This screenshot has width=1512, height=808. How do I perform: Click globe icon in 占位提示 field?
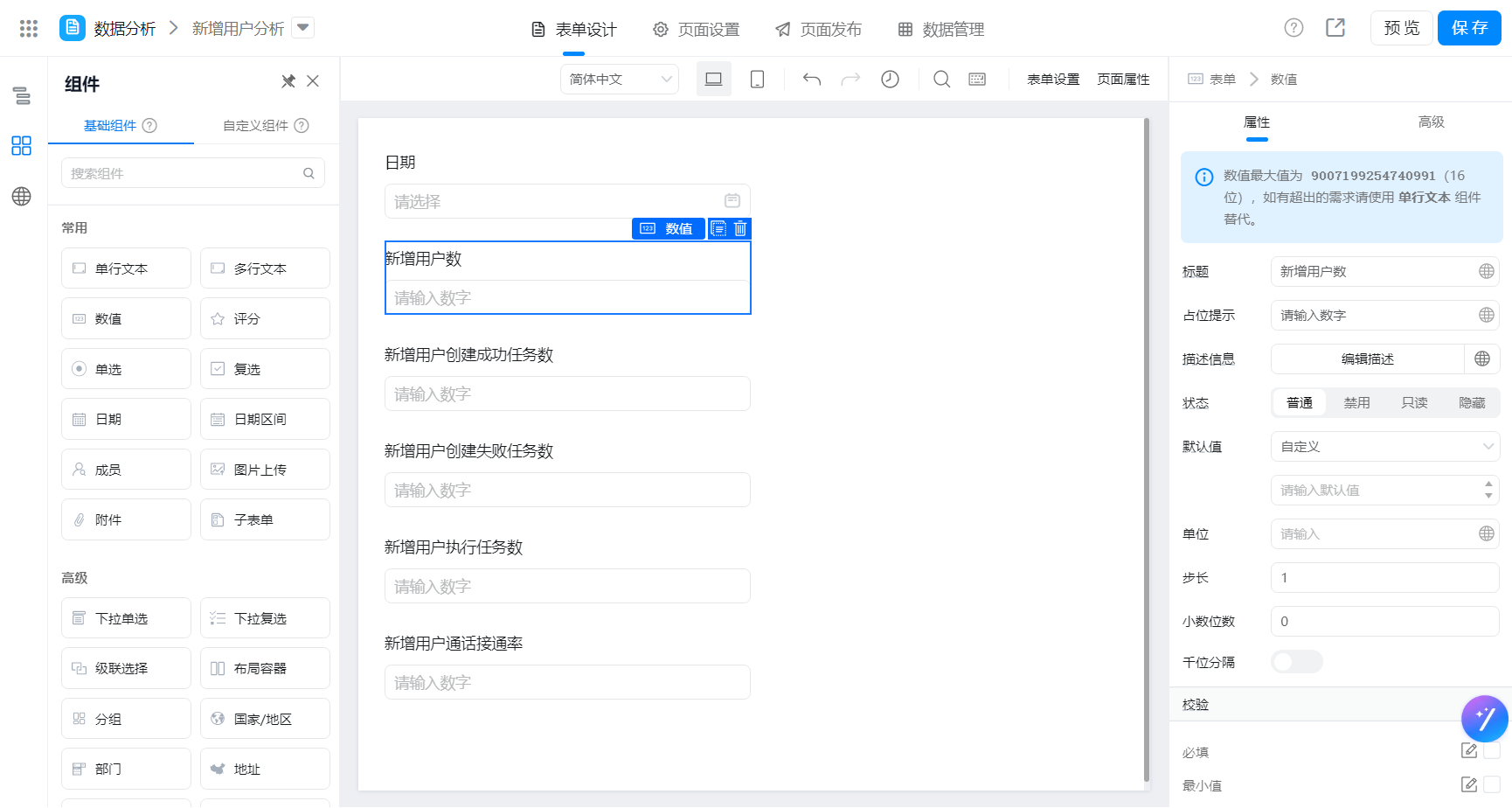click(1486, 315)
